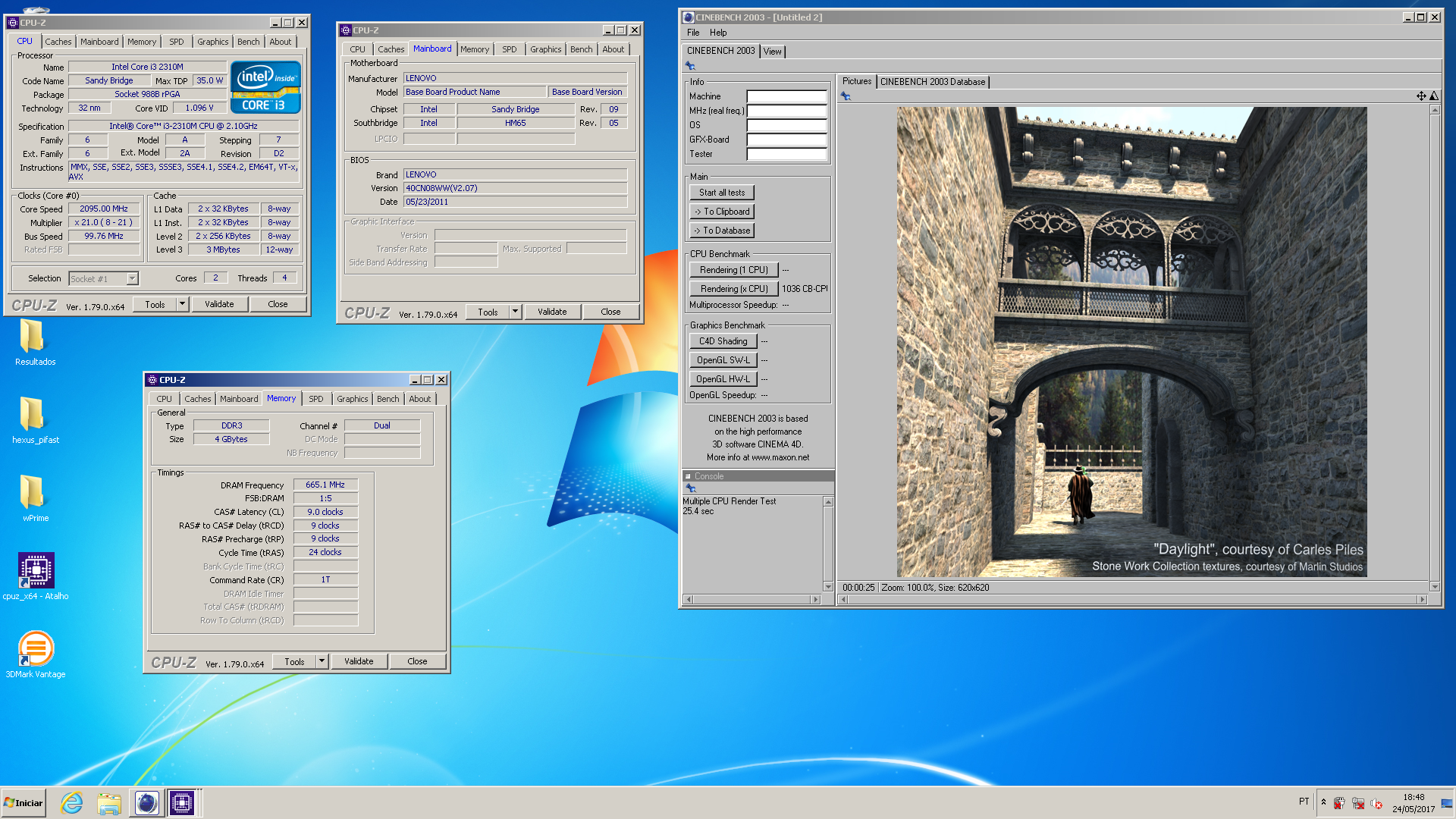Click the console scrollbar down arrow

(x=828, y=586)
